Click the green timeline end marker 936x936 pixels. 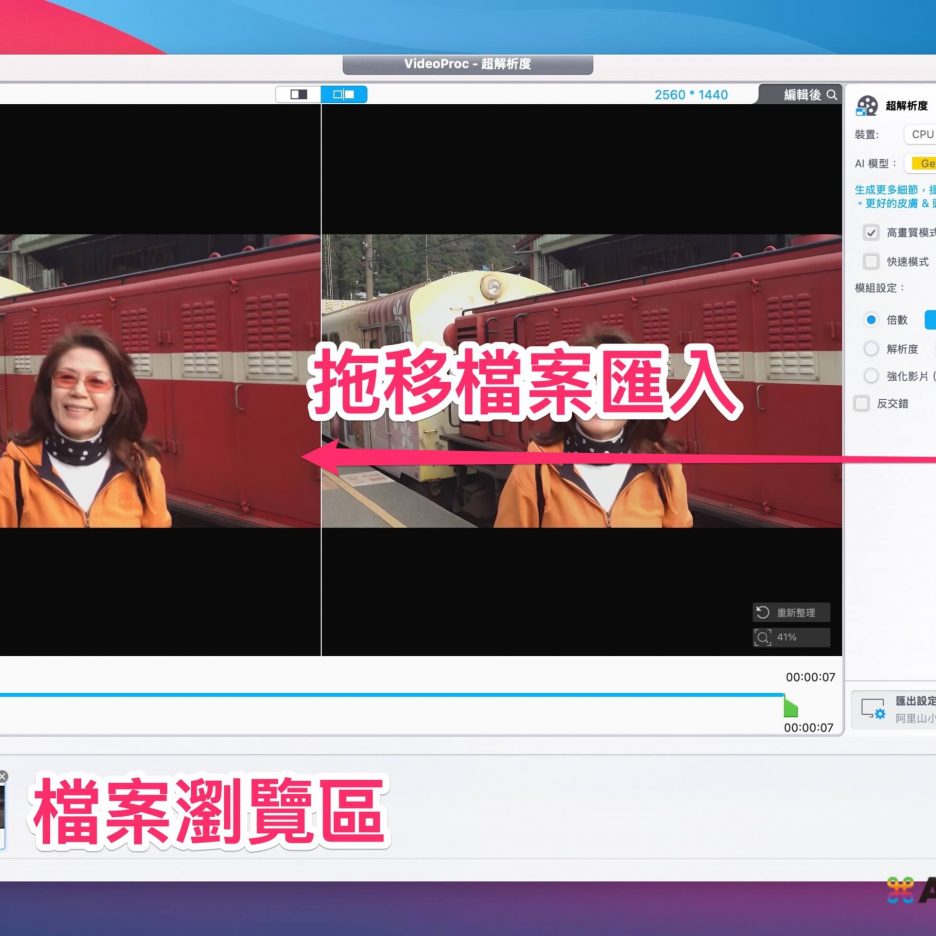(x=790, y=708)
